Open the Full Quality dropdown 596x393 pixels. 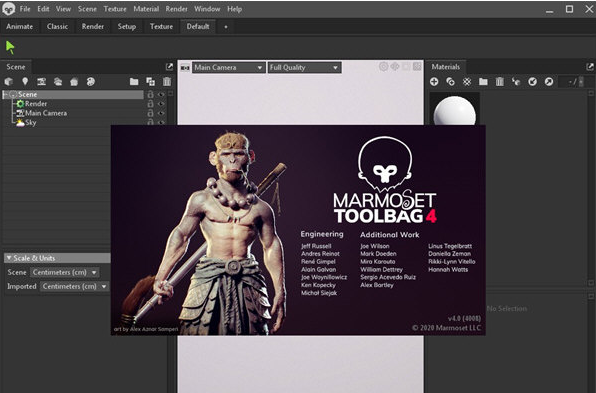click(x=304, y=68)
